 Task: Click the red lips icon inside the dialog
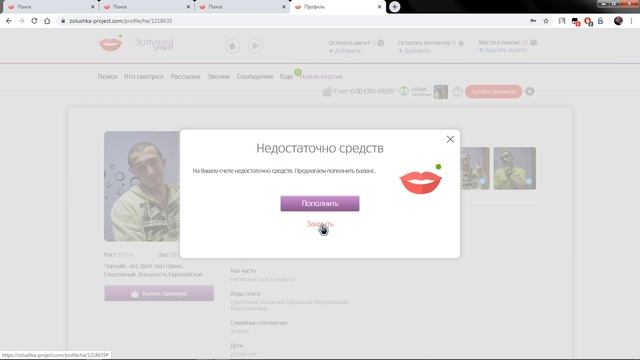420,182
